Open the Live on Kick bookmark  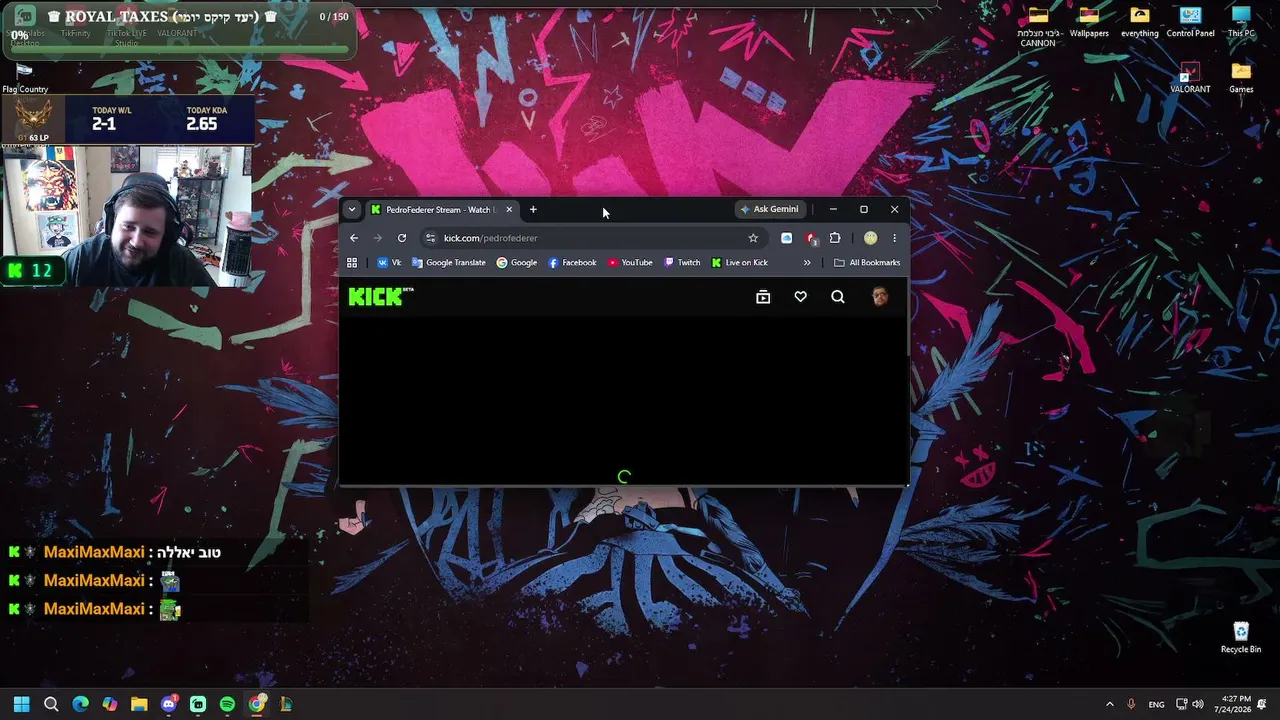point(740,263)
